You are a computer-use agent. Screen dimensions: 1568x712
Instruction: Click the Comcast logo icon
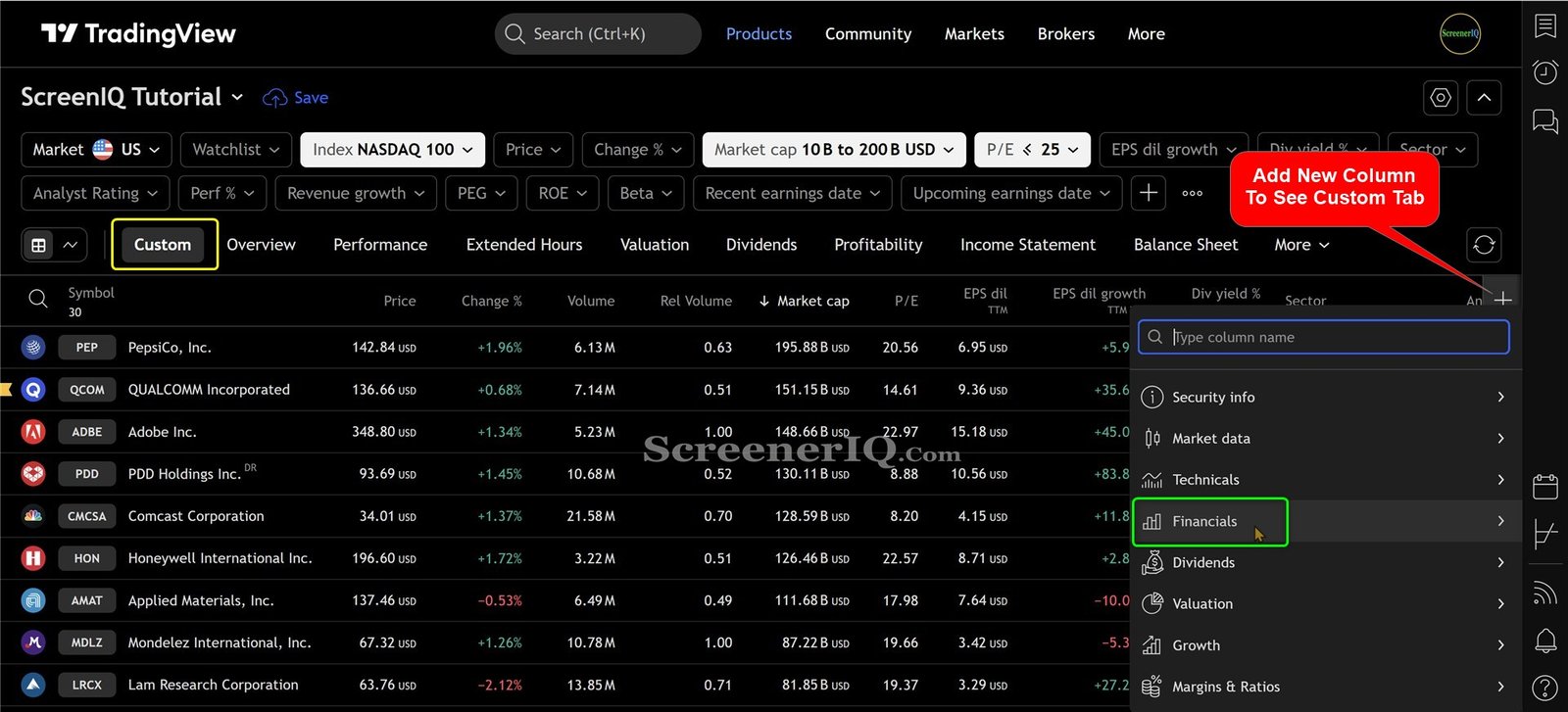pyautogui.click(x=33, y=515)
